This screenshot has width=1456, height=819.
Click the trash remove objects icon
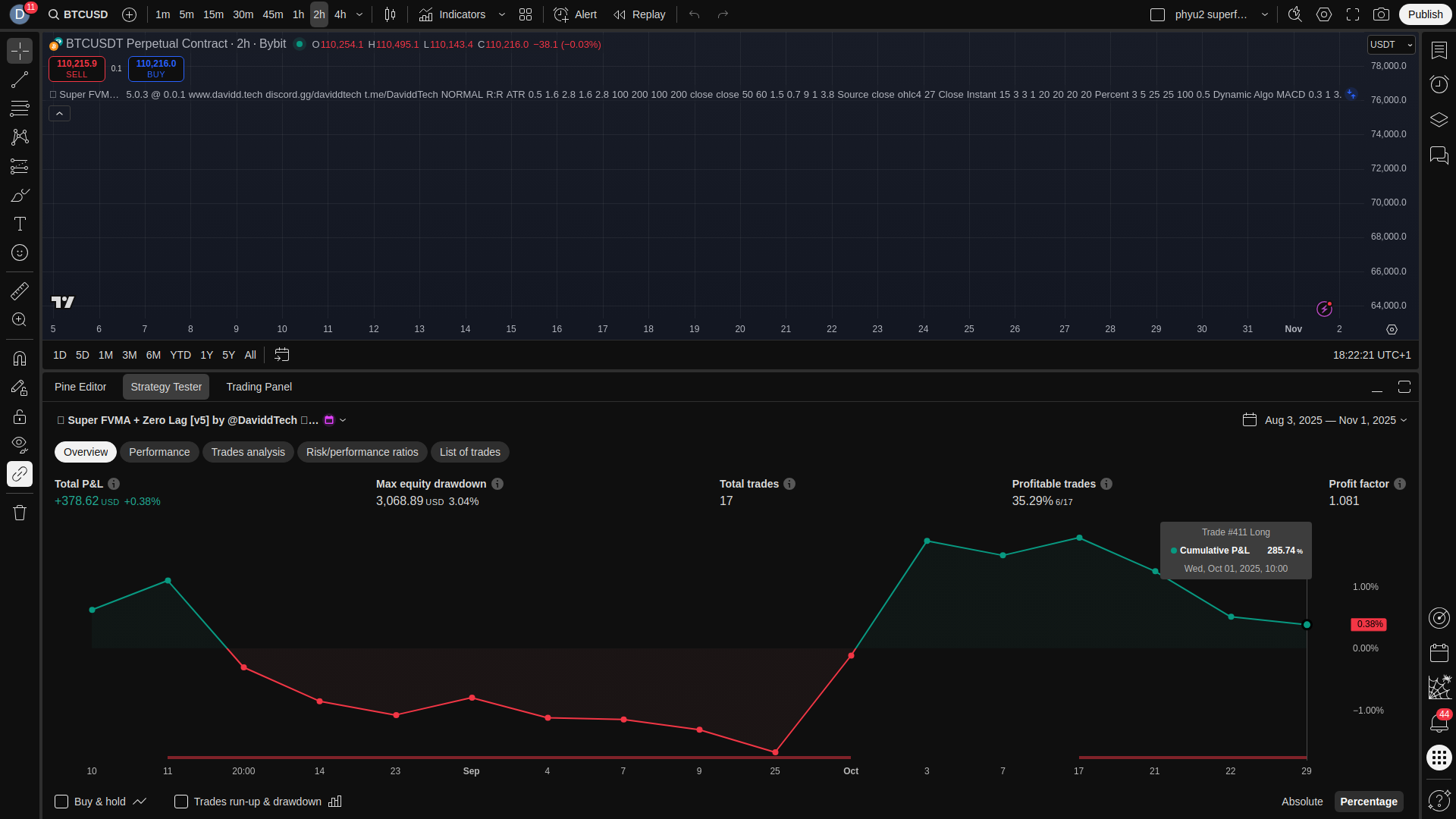click(x=20, y=513)
